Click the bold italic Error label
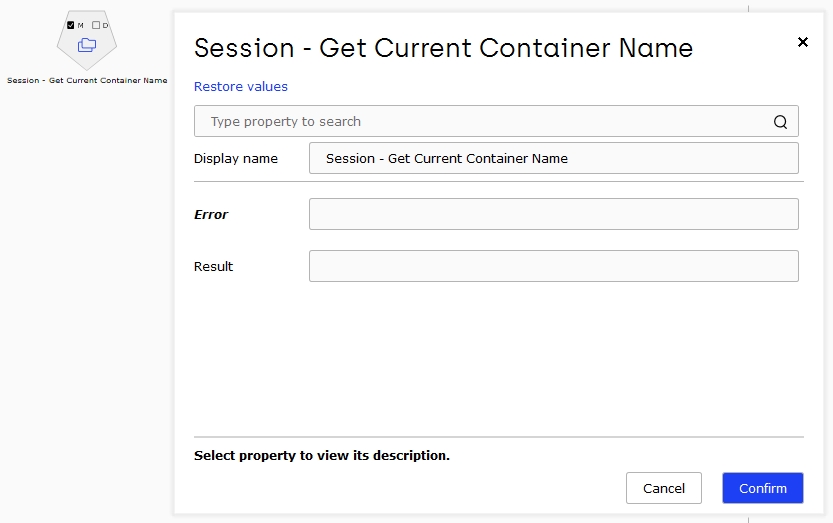The image size is (833, 523). click(x=211, y=214)
